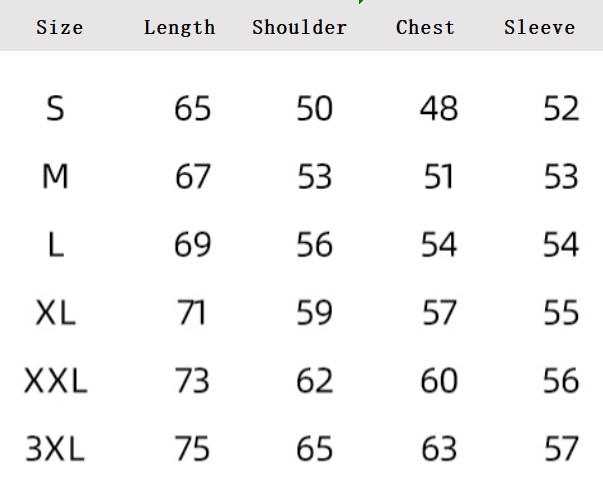Select the S size cell
This screenshot has height=479, width=603.
coord(55,108)
